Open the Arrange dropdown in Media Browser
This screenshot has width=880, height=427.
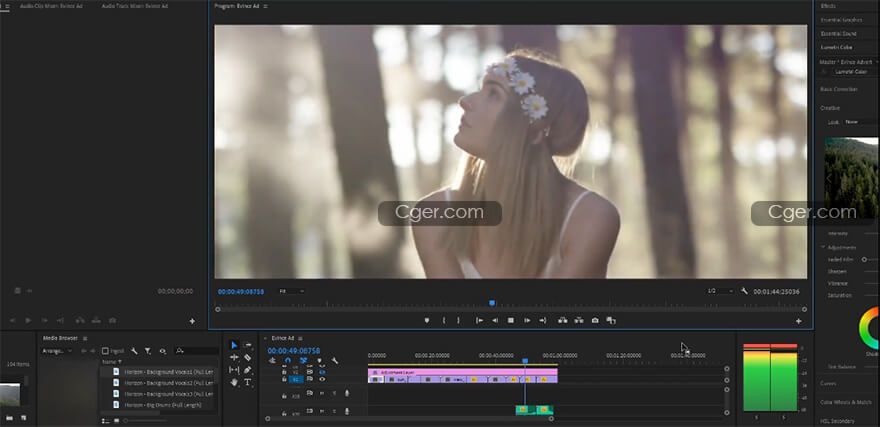pos(57,351)
